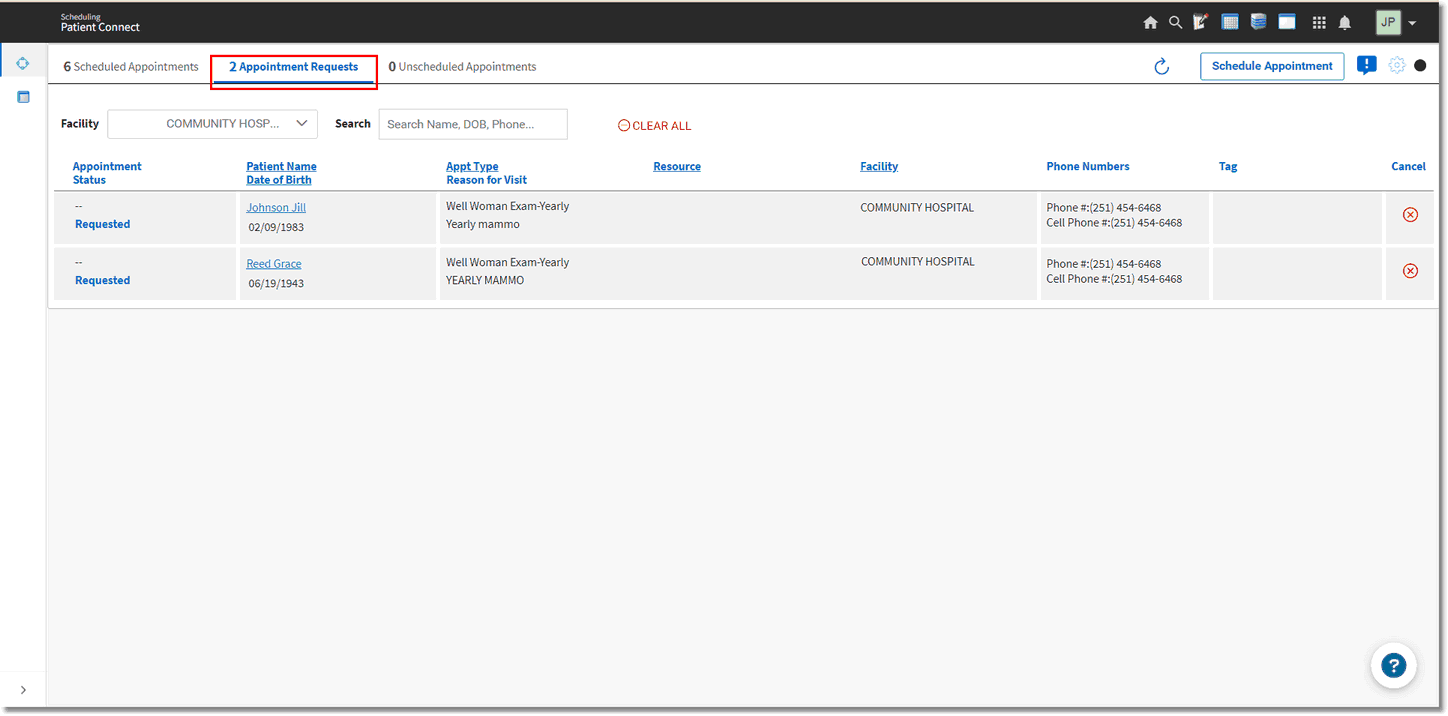This screenshot has width=1448, height=716.
Task: Open the calendar grid icon in header
Action: pos(1230,22)
